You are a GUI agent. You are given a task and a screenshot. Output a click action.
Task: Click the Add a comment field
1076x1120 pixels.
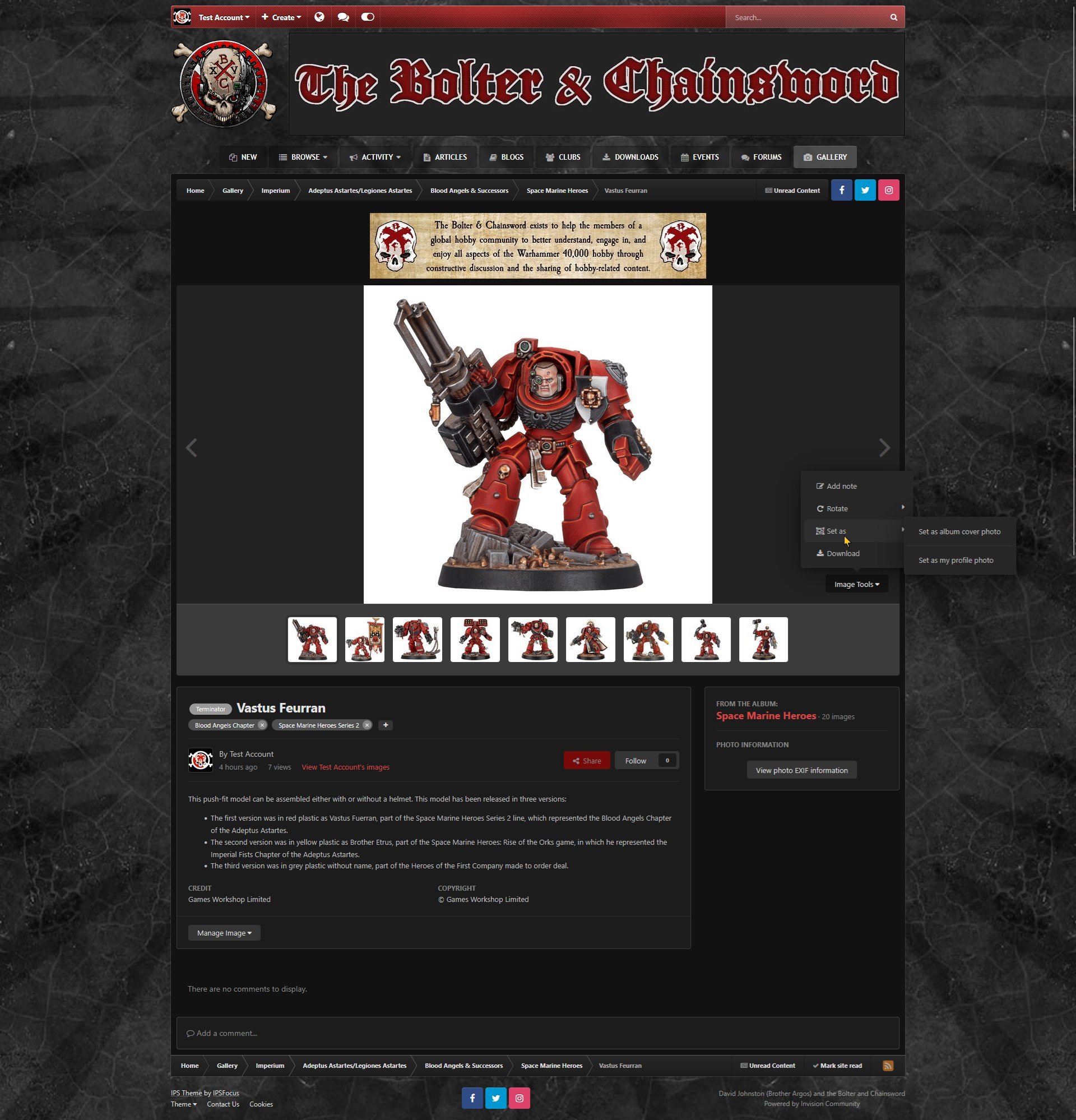[537, 1033]
